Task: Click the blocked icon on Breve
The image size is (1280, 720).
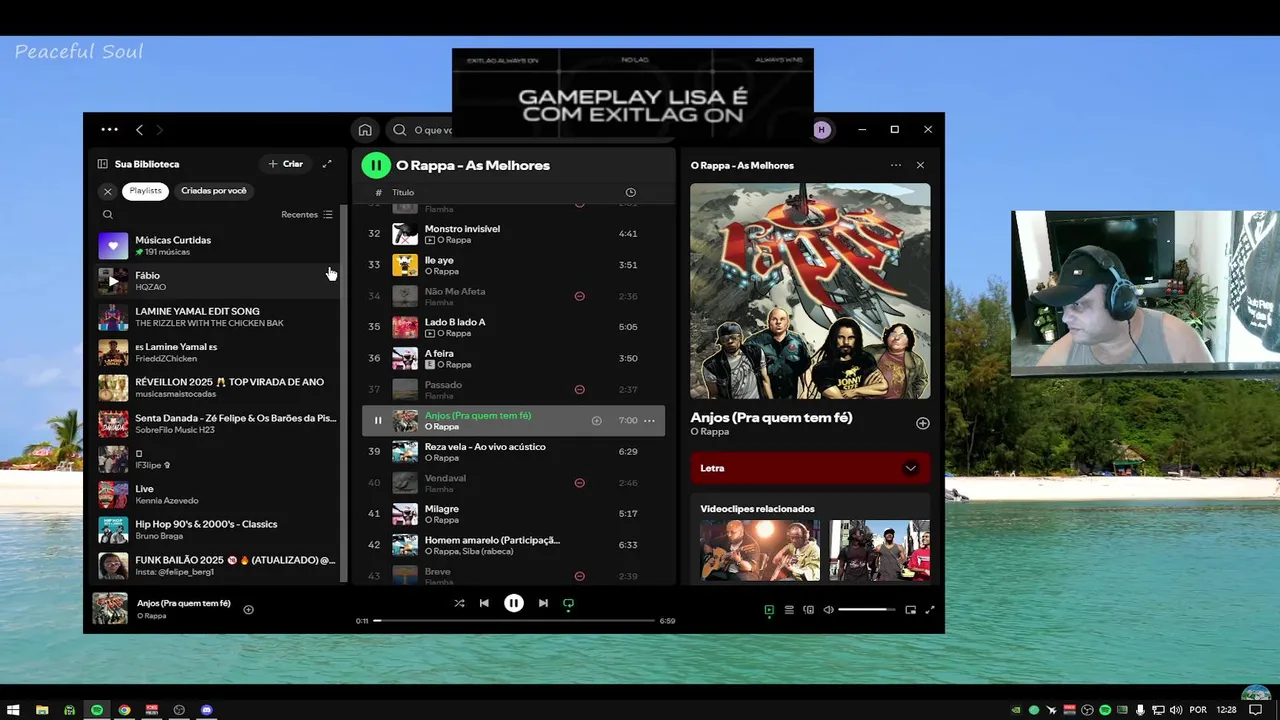Action: coord(579,576)
